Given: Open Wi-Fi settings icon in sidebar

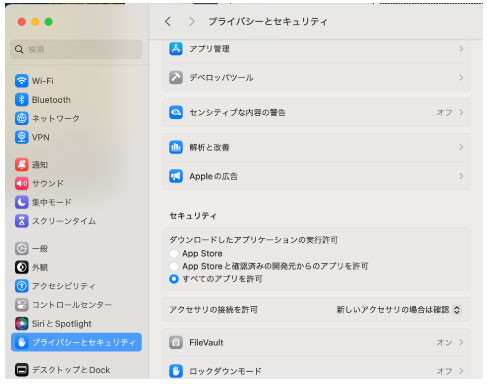Looking at the screenshot, I should pos(22,81).
